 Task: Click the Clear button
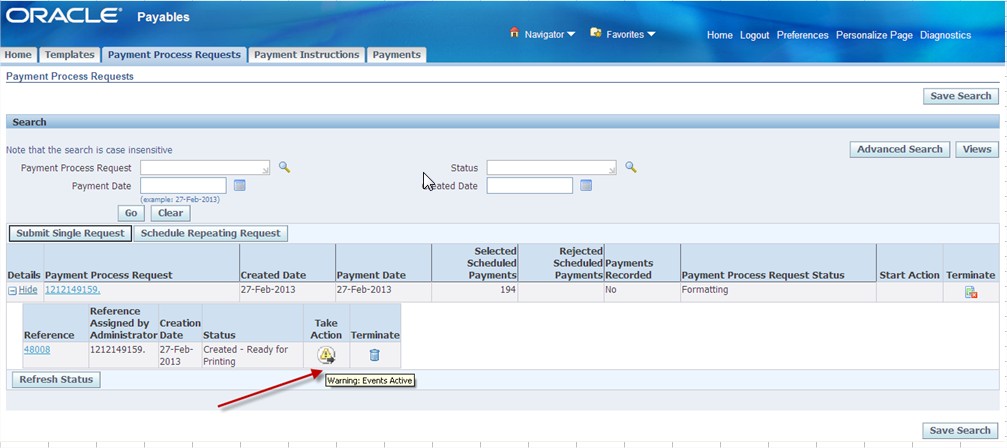pos(170,213)
